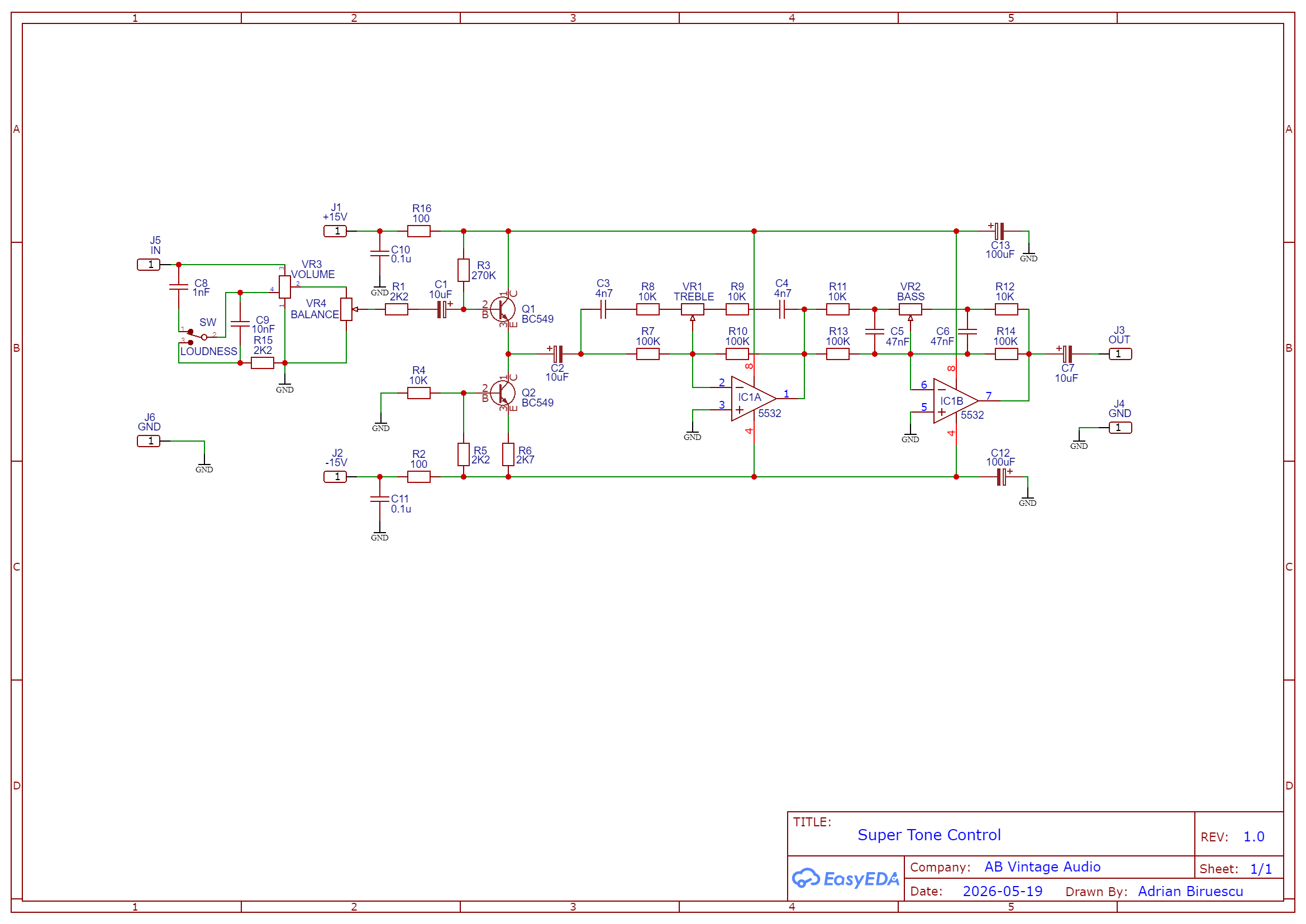Click the R10 100K resistor body
This screenshot has height=924, width=1306.
[x=737, y=354]
